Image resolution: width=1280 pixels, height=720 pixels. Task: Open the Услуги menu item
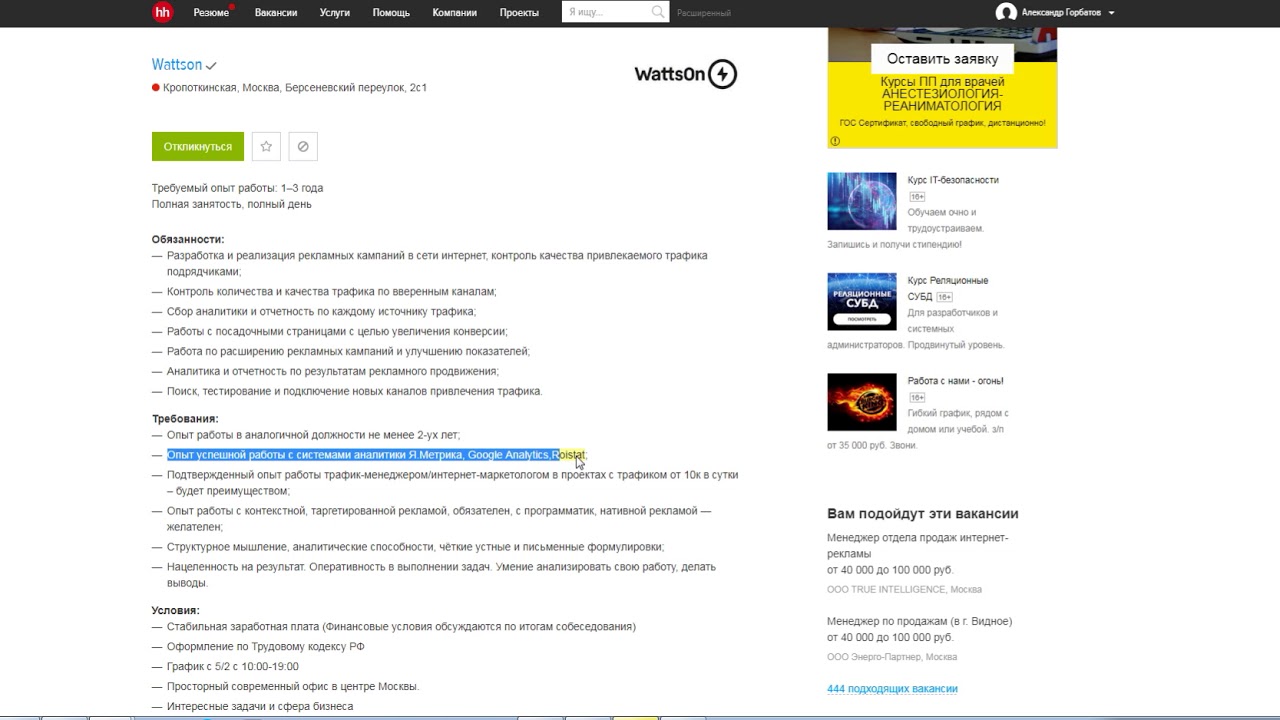pyautogui.click(x=335, y=13)
